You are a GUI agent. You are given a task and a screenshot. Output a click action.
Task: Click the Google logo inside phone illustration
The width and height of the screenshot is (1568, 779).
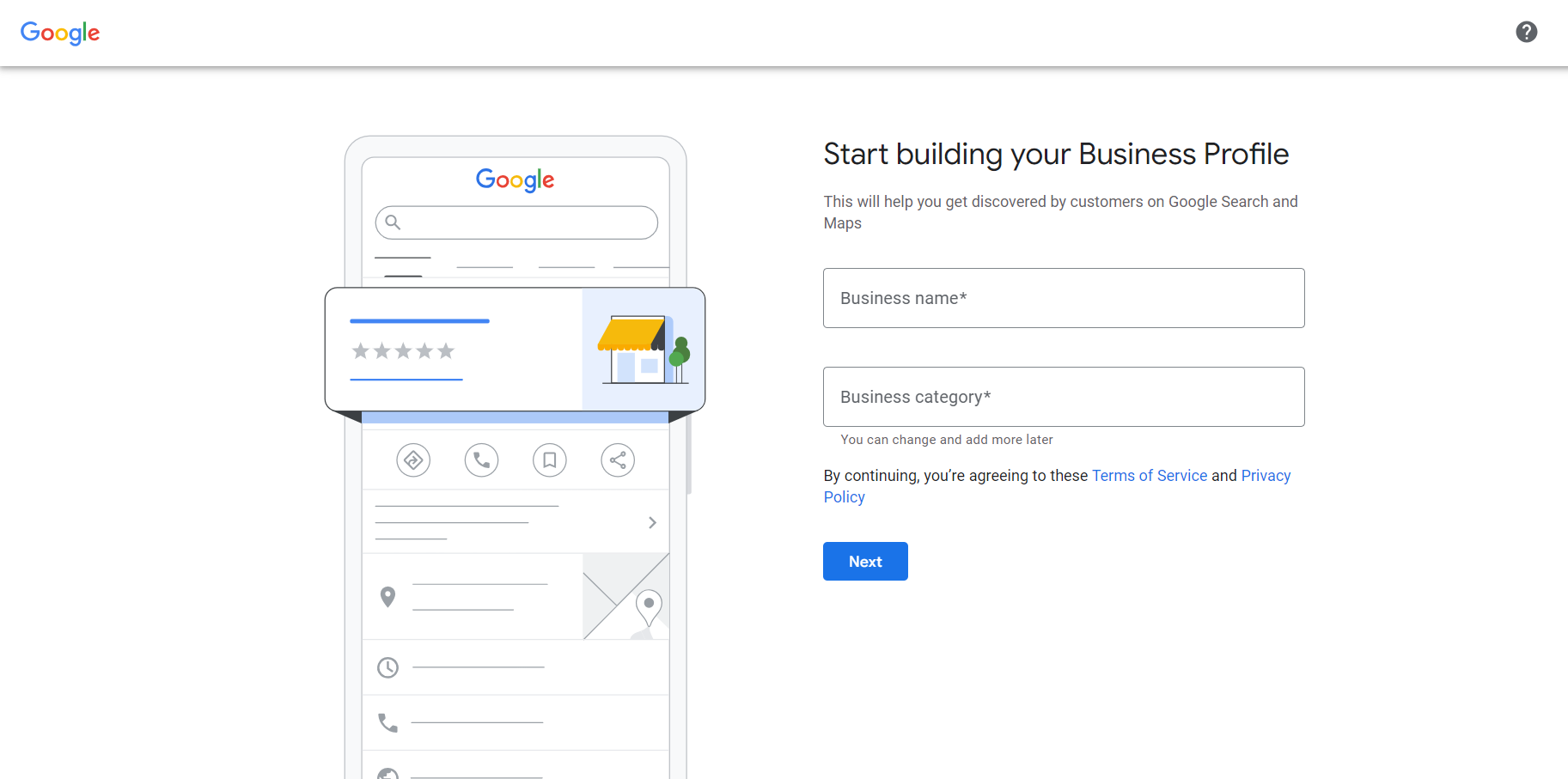[516, 180]
